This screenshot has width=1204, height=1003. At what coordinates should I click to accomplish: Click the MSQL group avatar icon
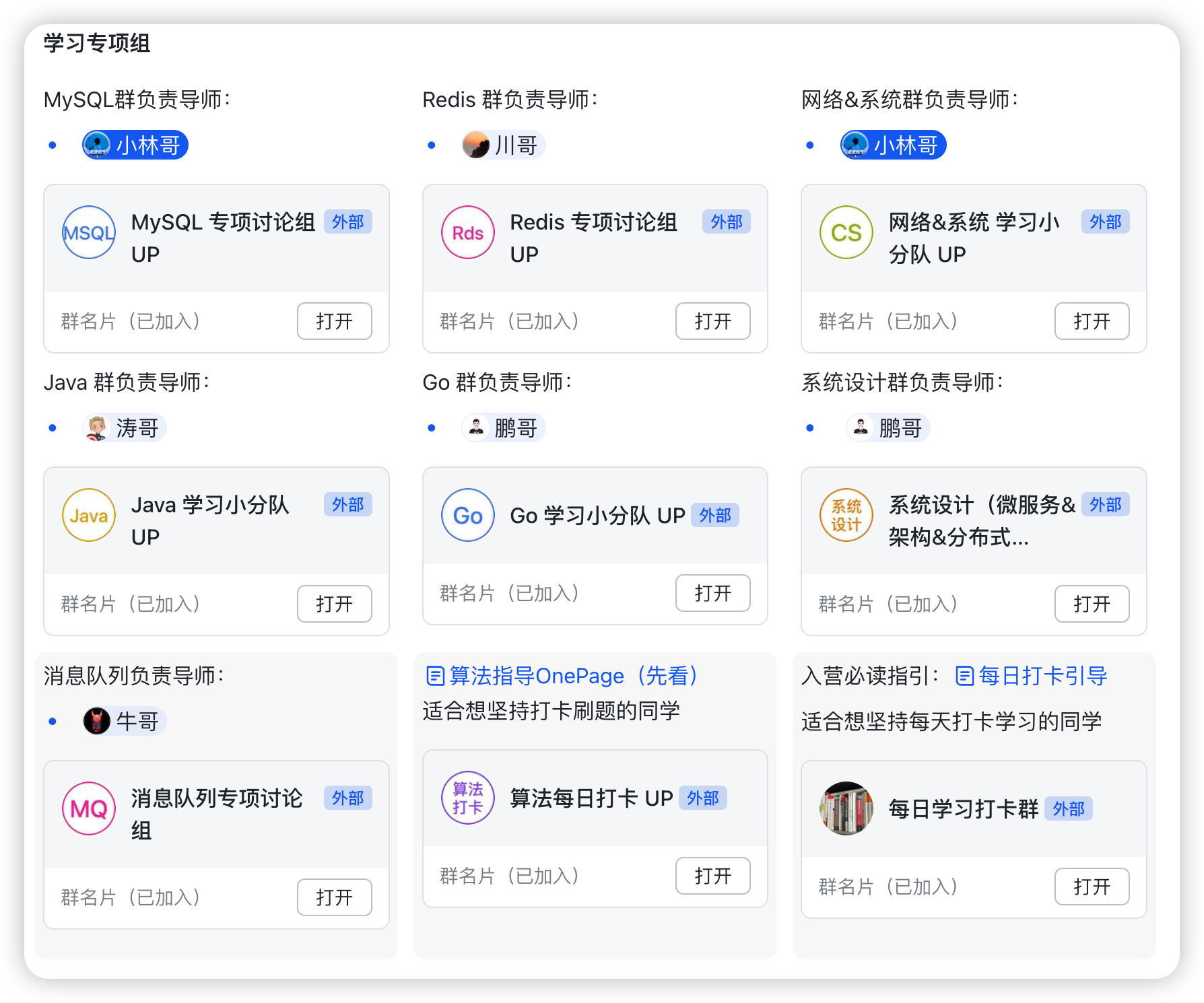(89, 233)
